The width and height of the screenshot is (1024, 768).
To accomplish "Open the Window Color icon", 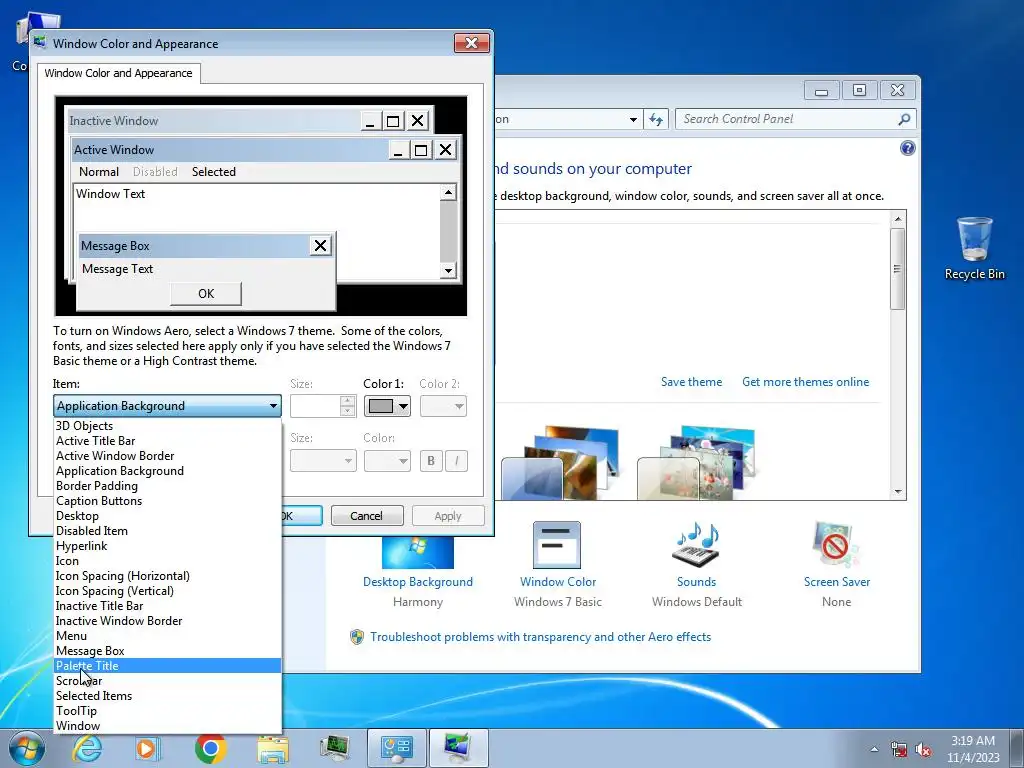I will (x=557, y=545).
